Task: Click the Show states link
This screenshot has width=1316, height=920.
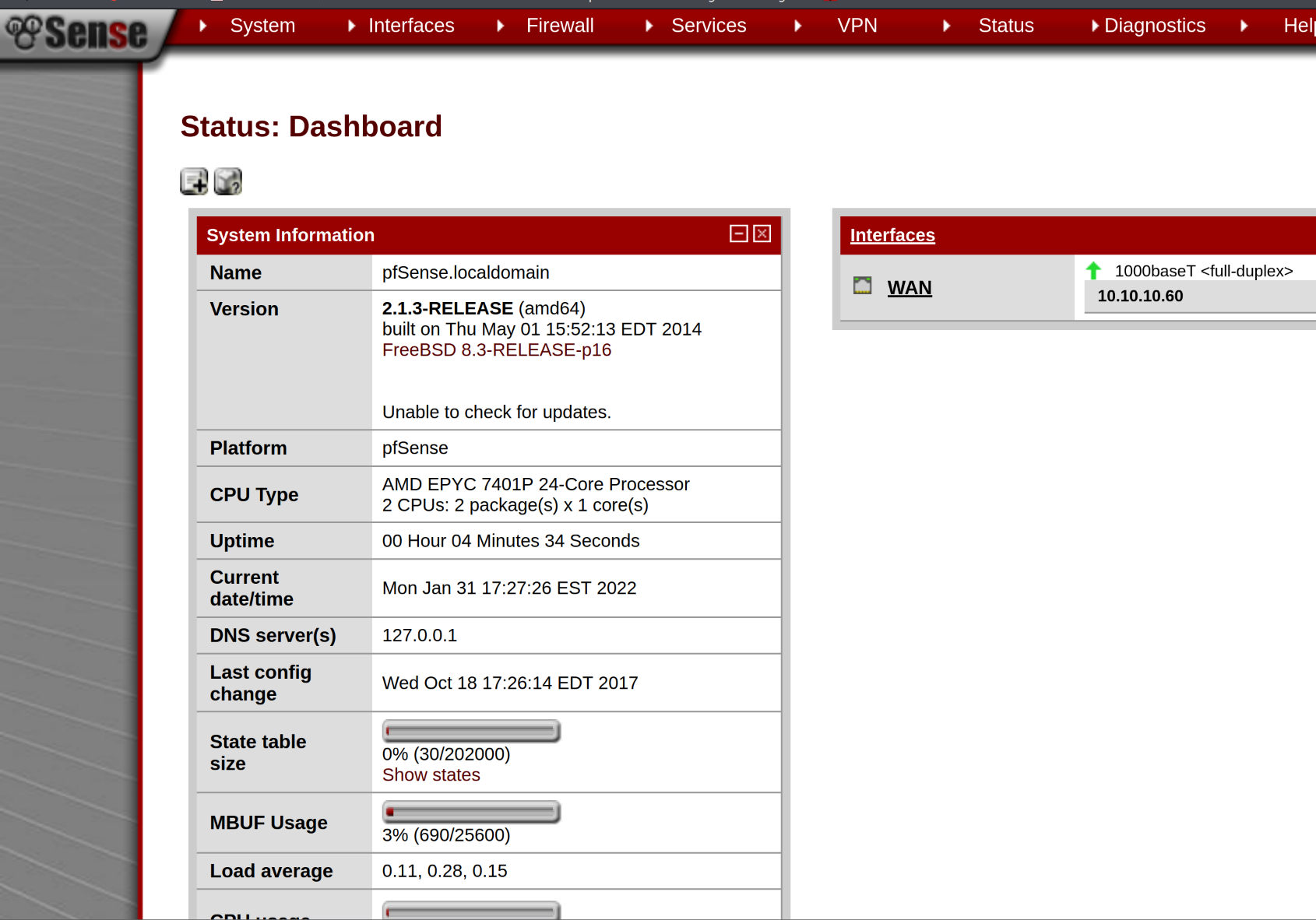Action: tap(431, 775)
